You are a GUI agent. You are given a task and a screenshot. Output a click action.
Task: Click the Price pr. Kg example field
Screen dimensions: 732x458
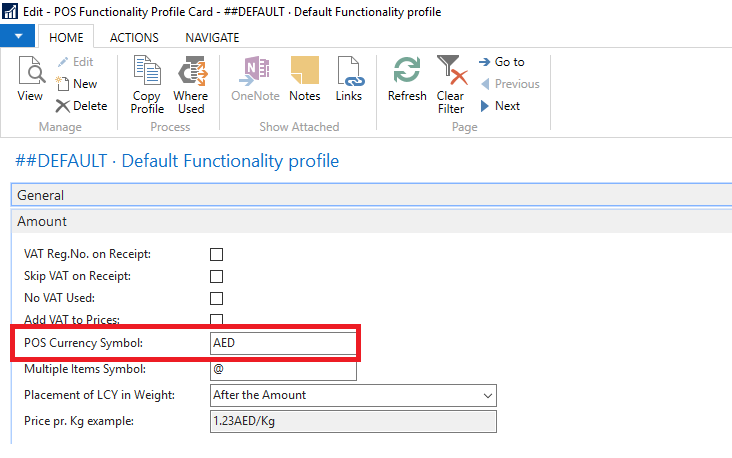[x=353, y=422]
